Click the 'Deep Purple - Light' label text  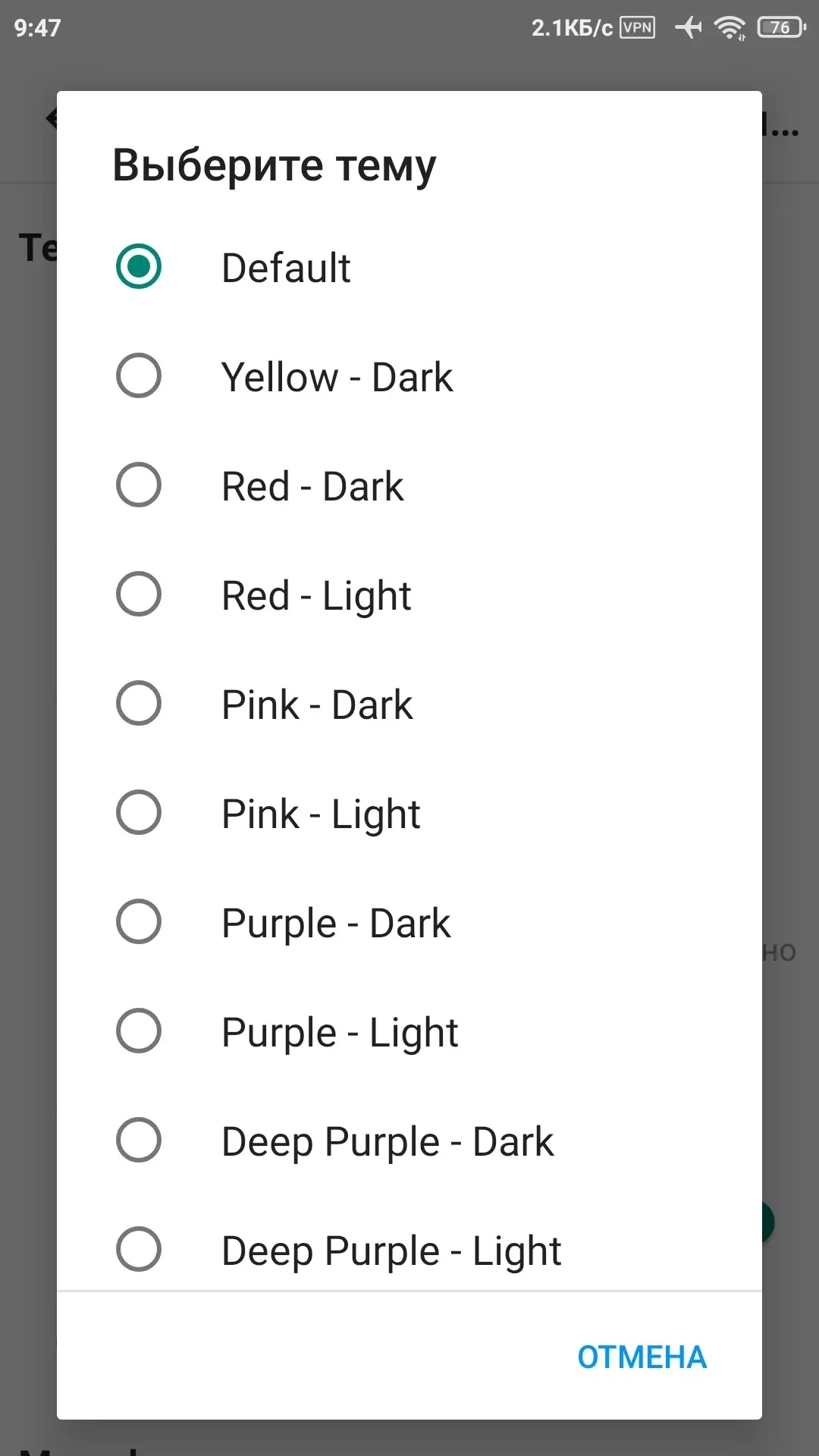tap(391, 1251)
